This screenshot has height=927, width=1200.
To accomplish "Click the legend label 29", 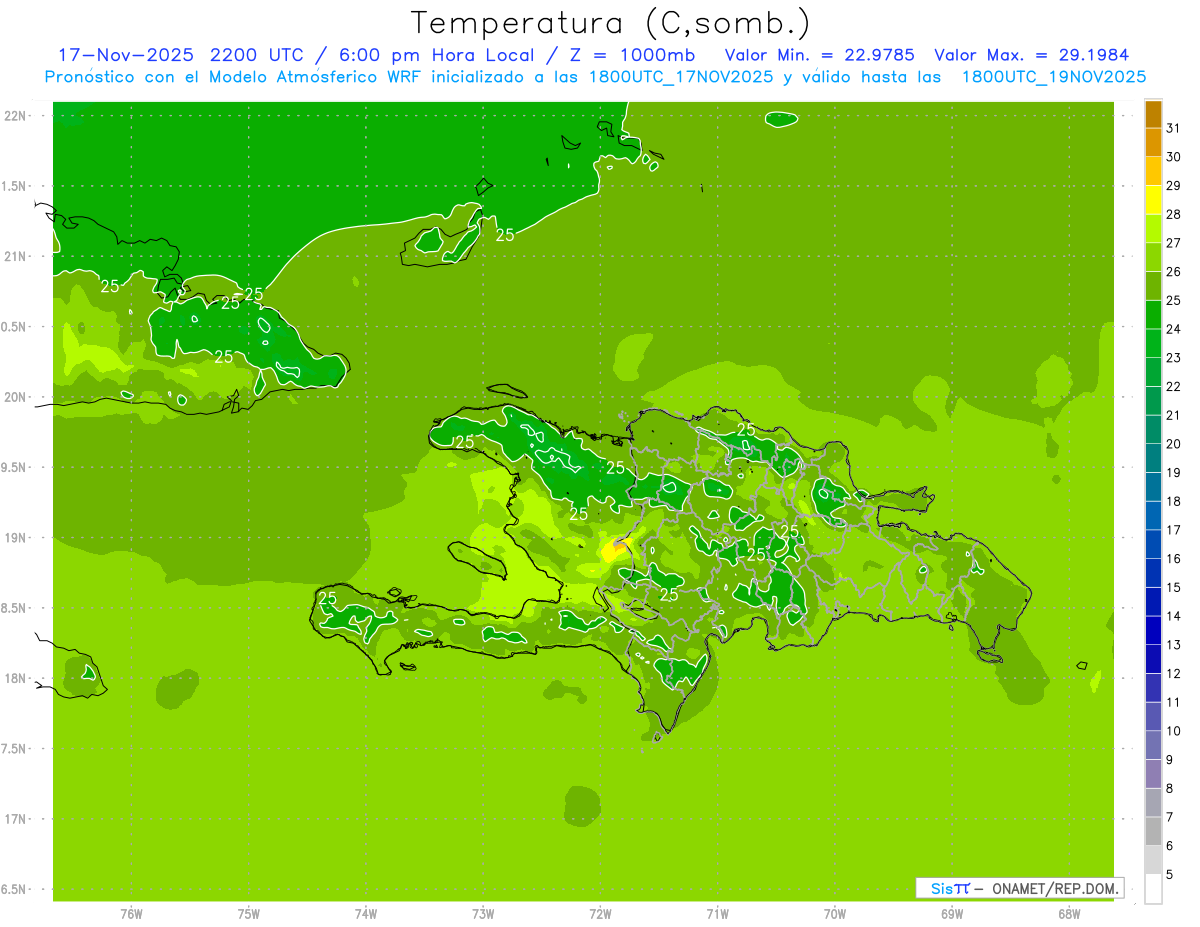I will (1173, 186).
